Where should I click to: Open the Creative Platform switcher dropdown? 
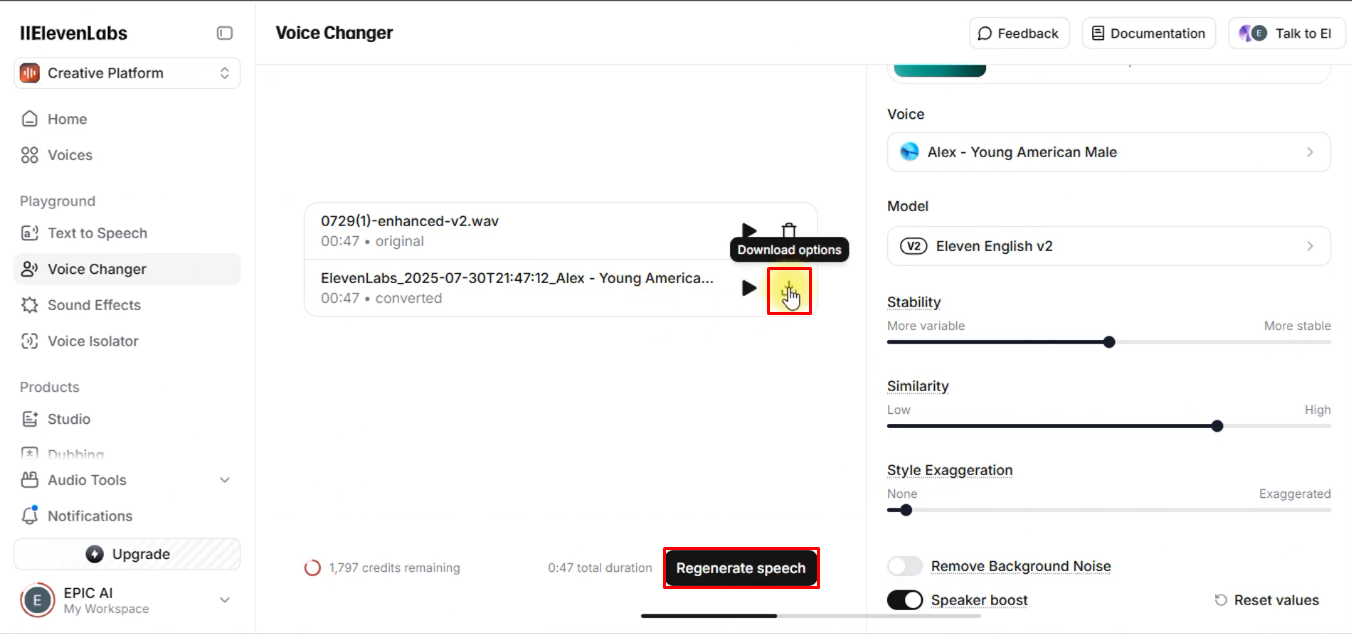pos(127,73)
